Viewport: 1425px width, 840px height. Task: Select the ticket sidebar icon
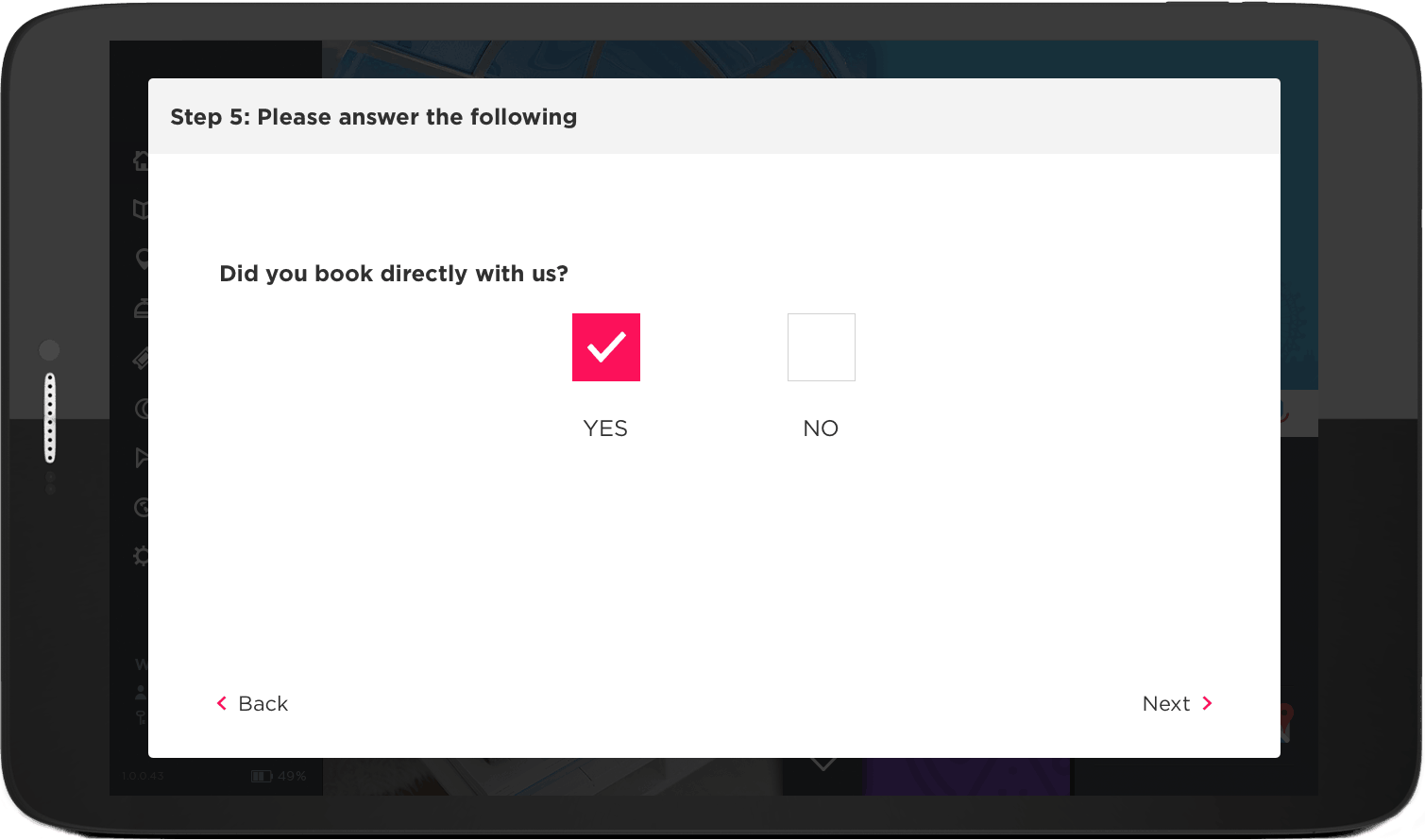pyautogui.click(x=141, y=359)
